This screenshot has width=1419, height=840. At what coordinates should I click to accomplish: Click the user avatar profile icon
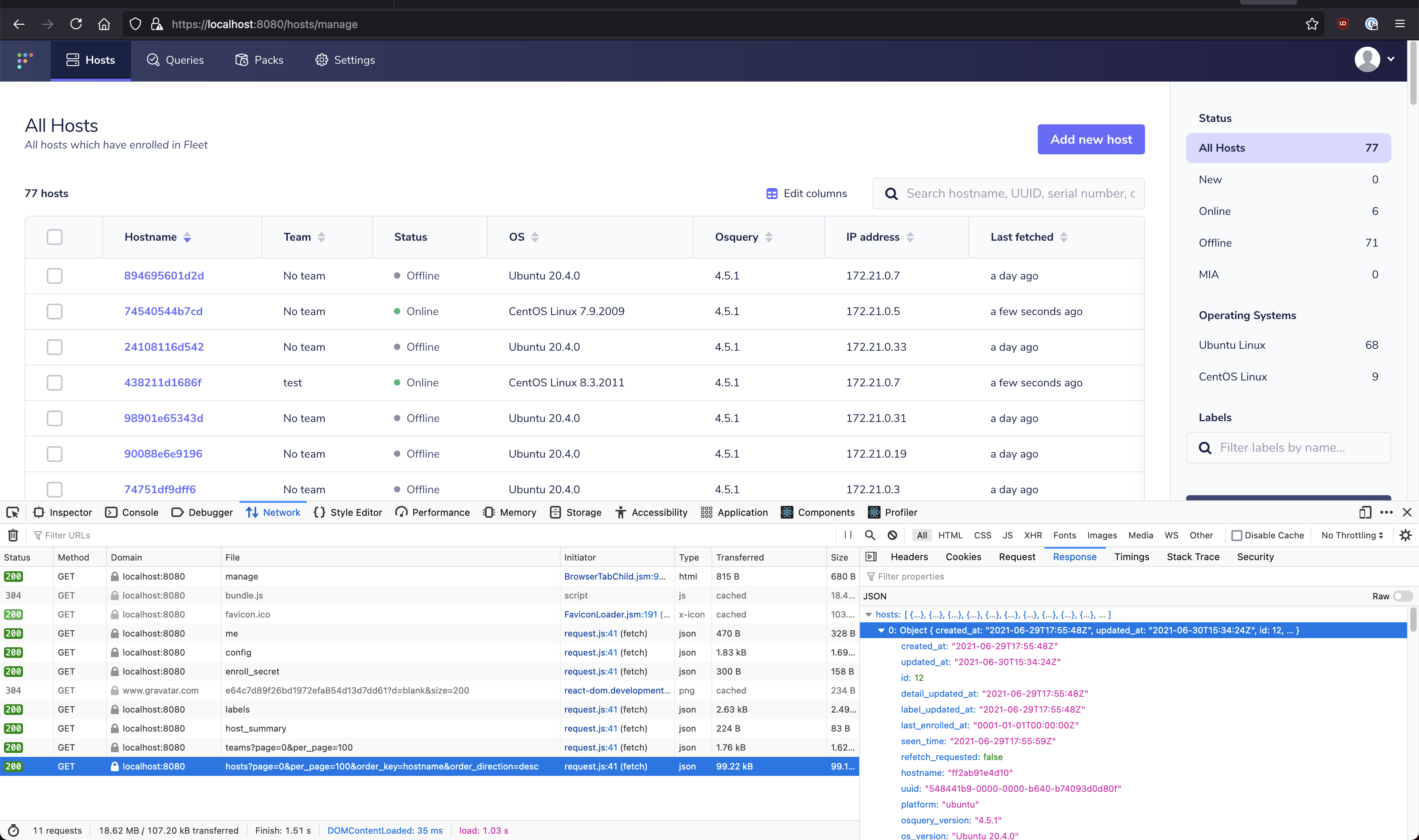(1368, 59)
